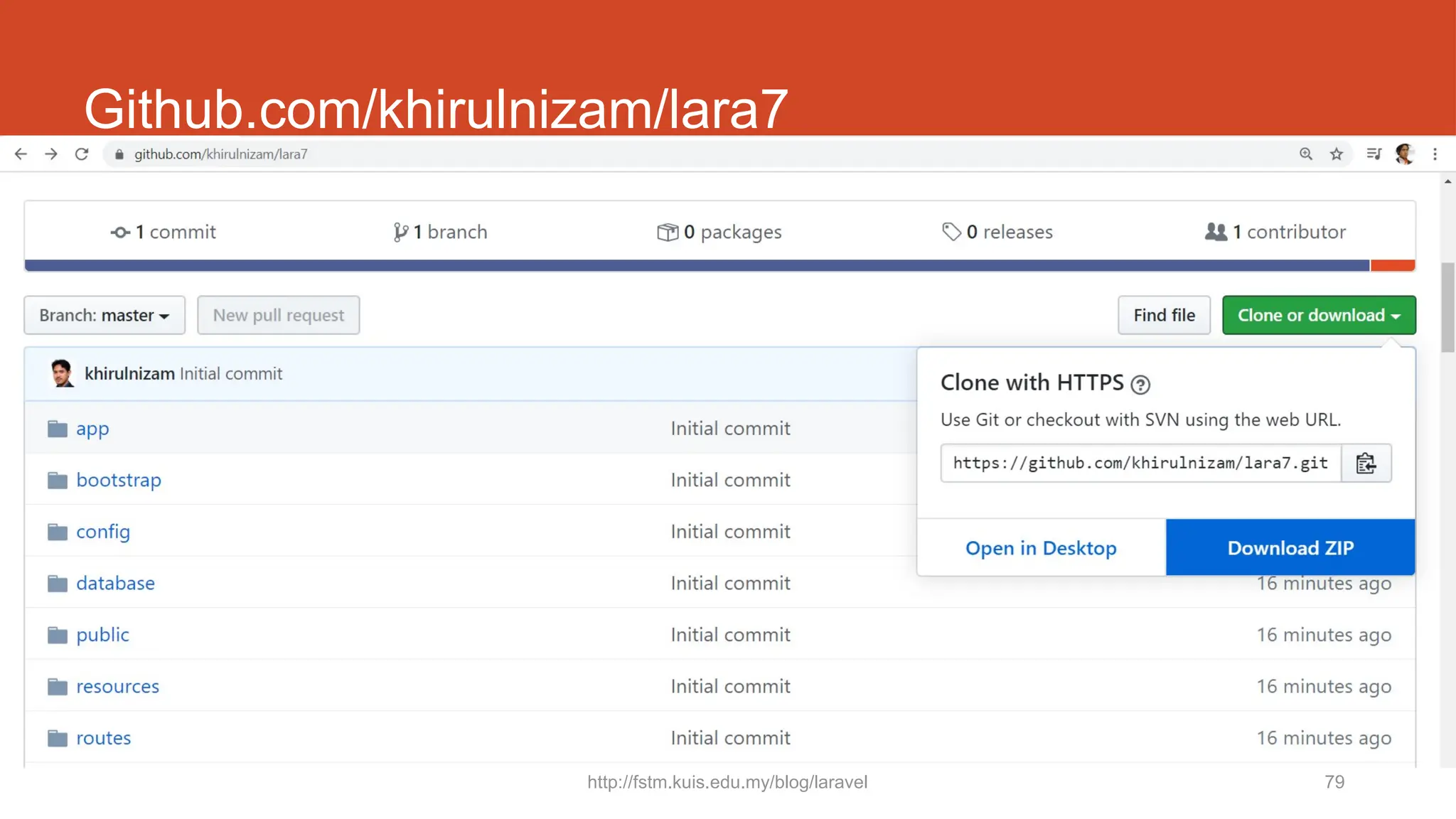
Task: Open the Initial commit message on the app row
Action: (x=730, y=429)
